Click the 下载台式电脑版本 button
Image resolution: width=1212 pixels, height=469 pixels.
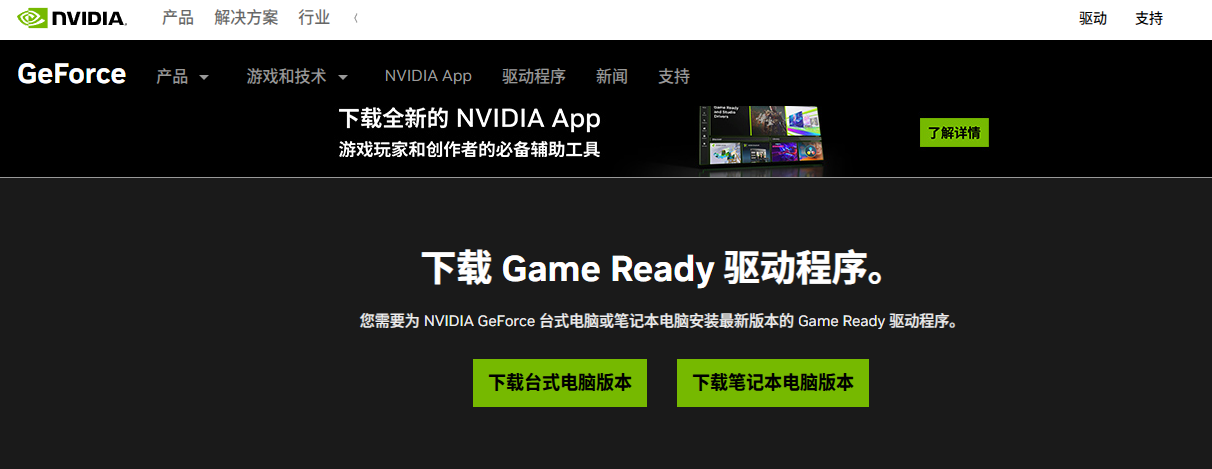(560, 383)
